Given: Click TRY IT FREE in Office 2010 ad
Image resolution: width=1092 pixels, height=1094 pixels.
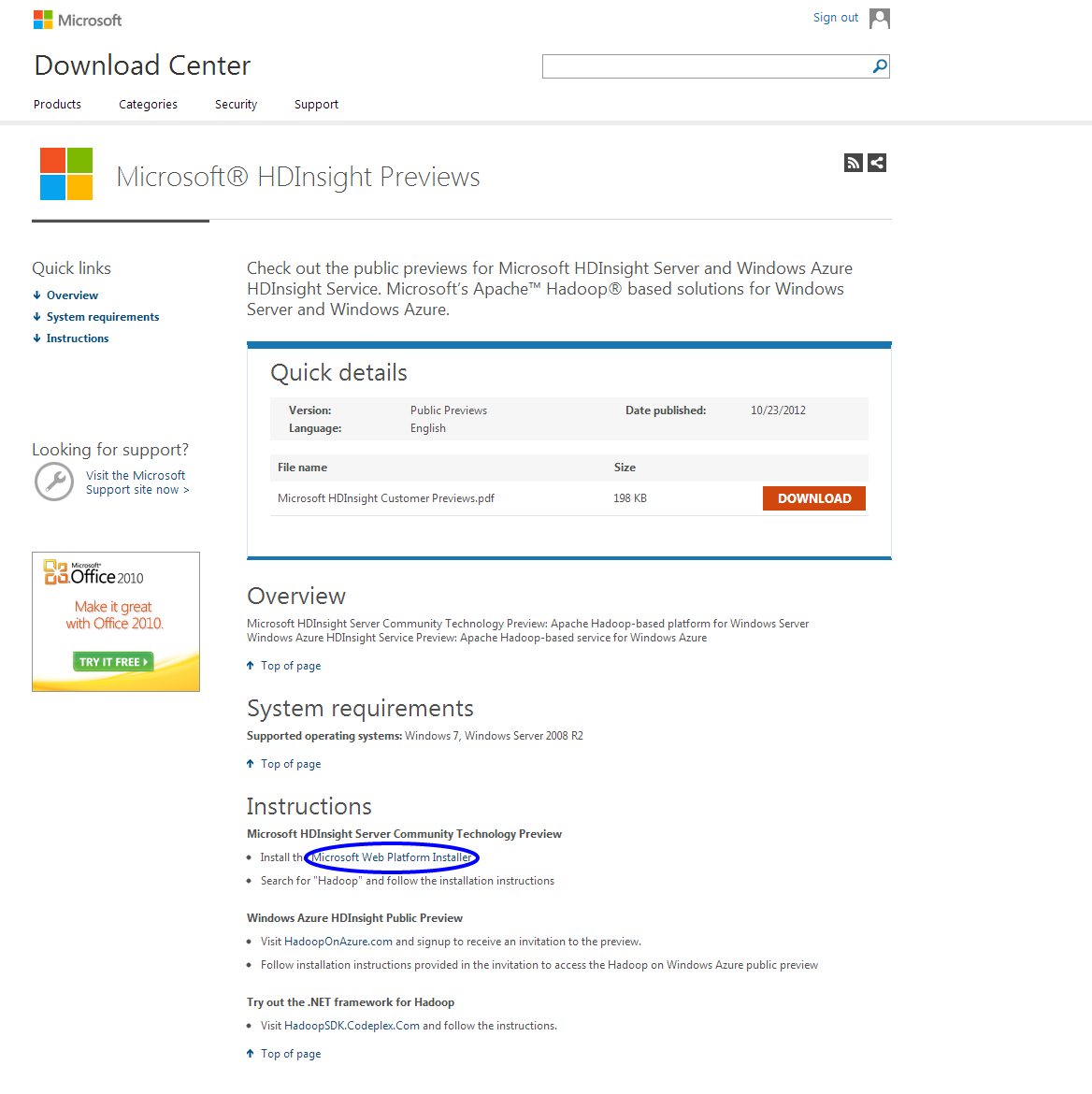Looking at the screenshot, I should click(113, 661).
